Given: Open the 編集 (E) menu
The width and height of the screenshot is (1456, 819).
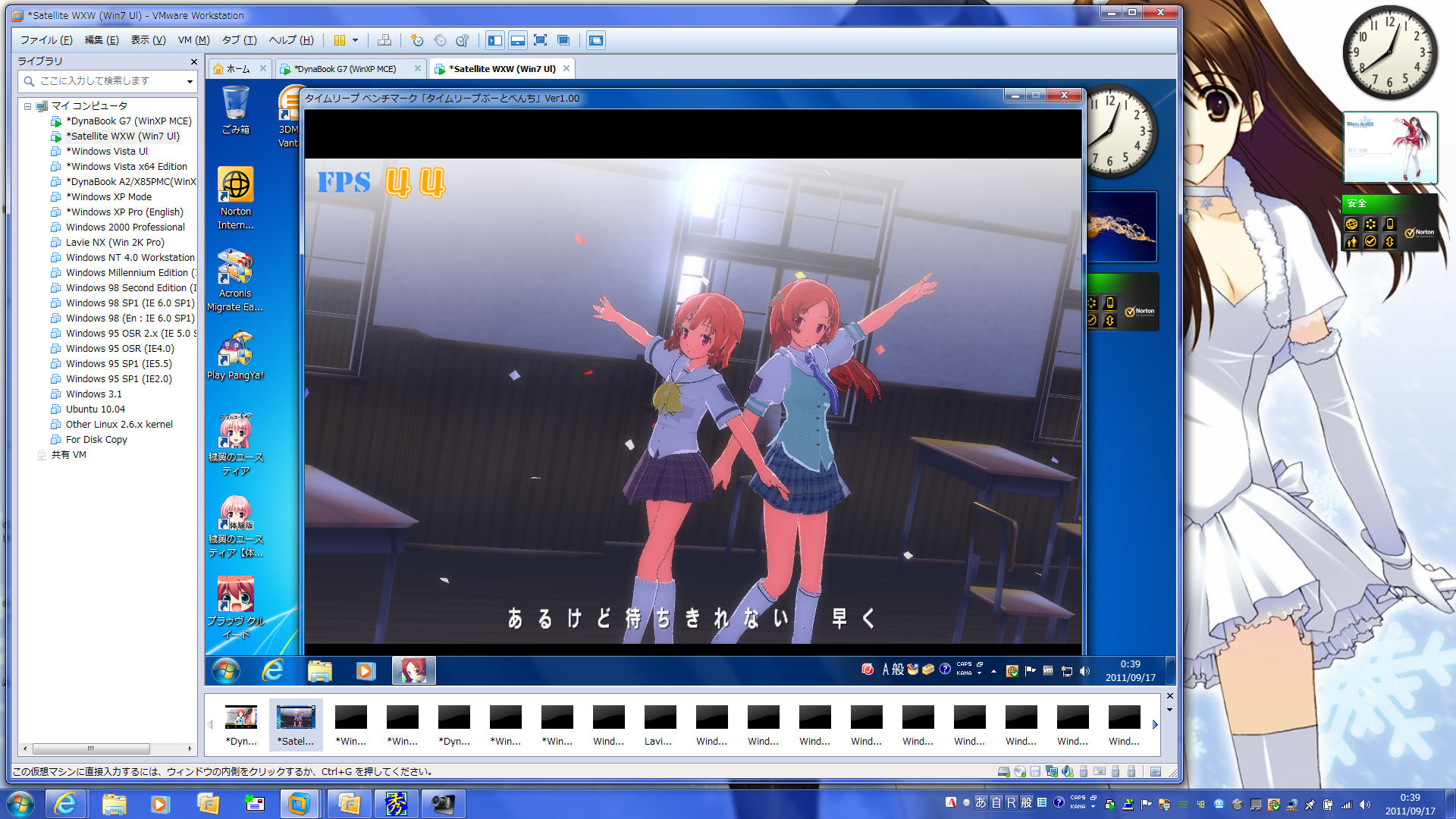Looking at the screenshot, I should click(102, 40).
